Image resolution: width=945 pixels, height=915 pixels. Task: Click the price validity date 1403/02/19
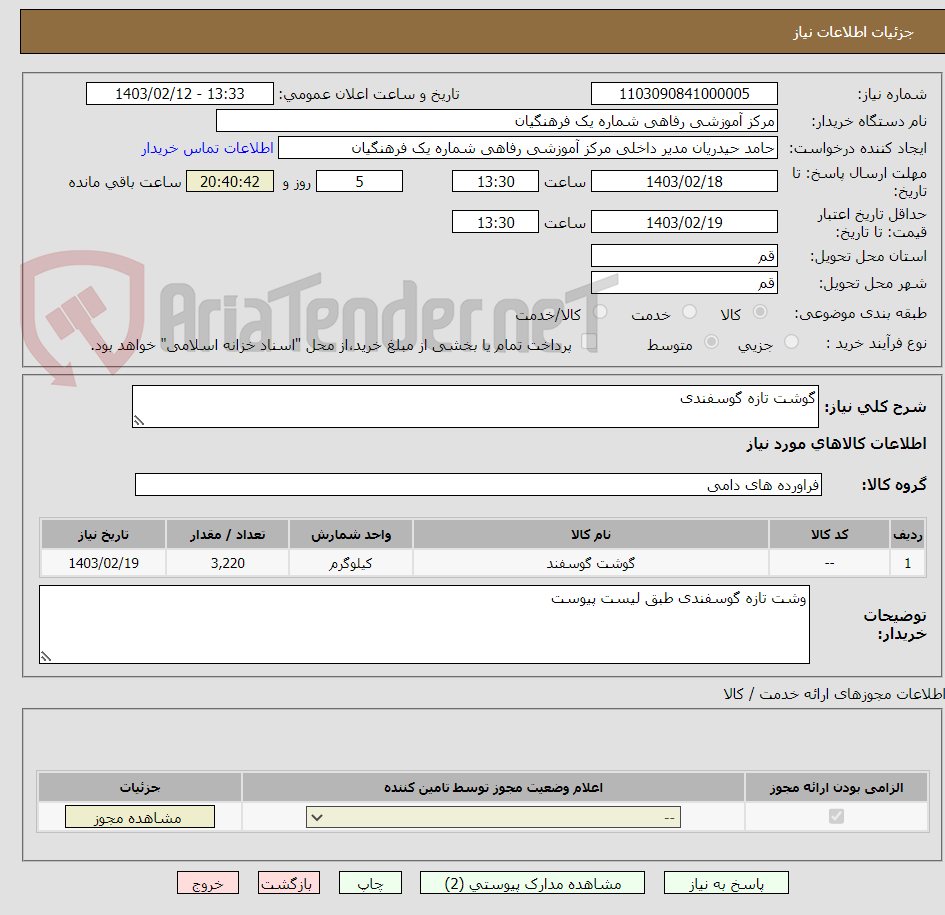[684, 222]
